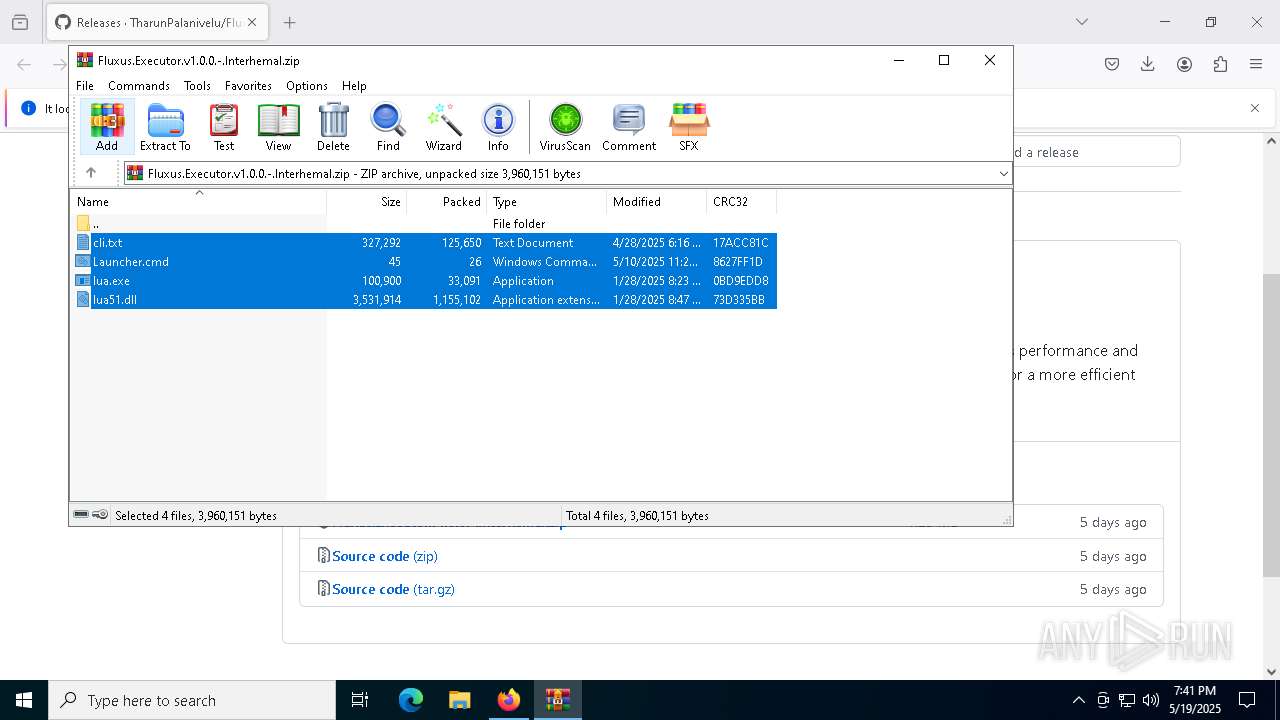Open the Commands menu

pos(139,86)
